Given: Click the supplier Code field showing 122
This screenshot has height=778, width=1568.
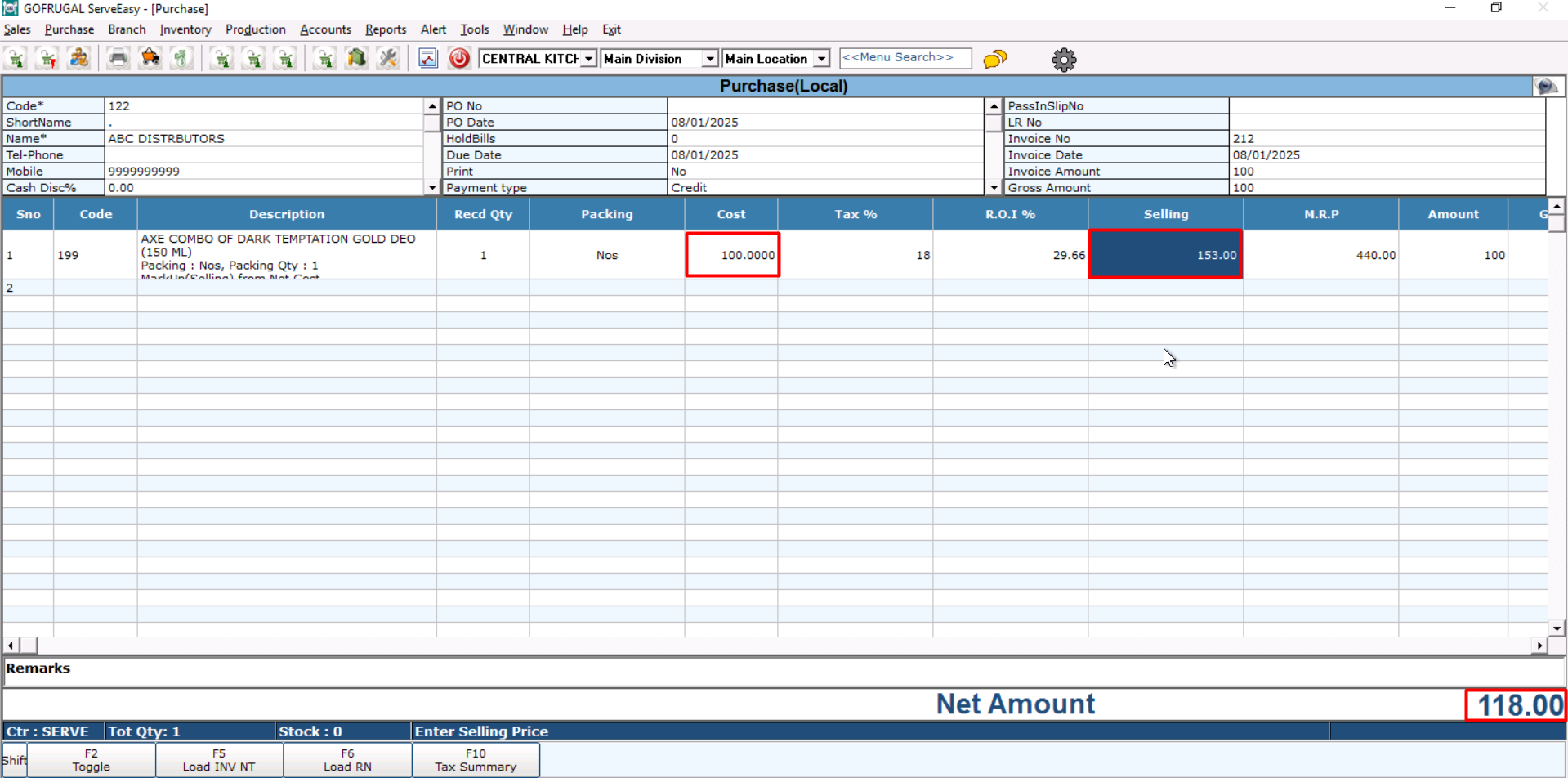Looking at the screenshot, I should coord(264,106).
